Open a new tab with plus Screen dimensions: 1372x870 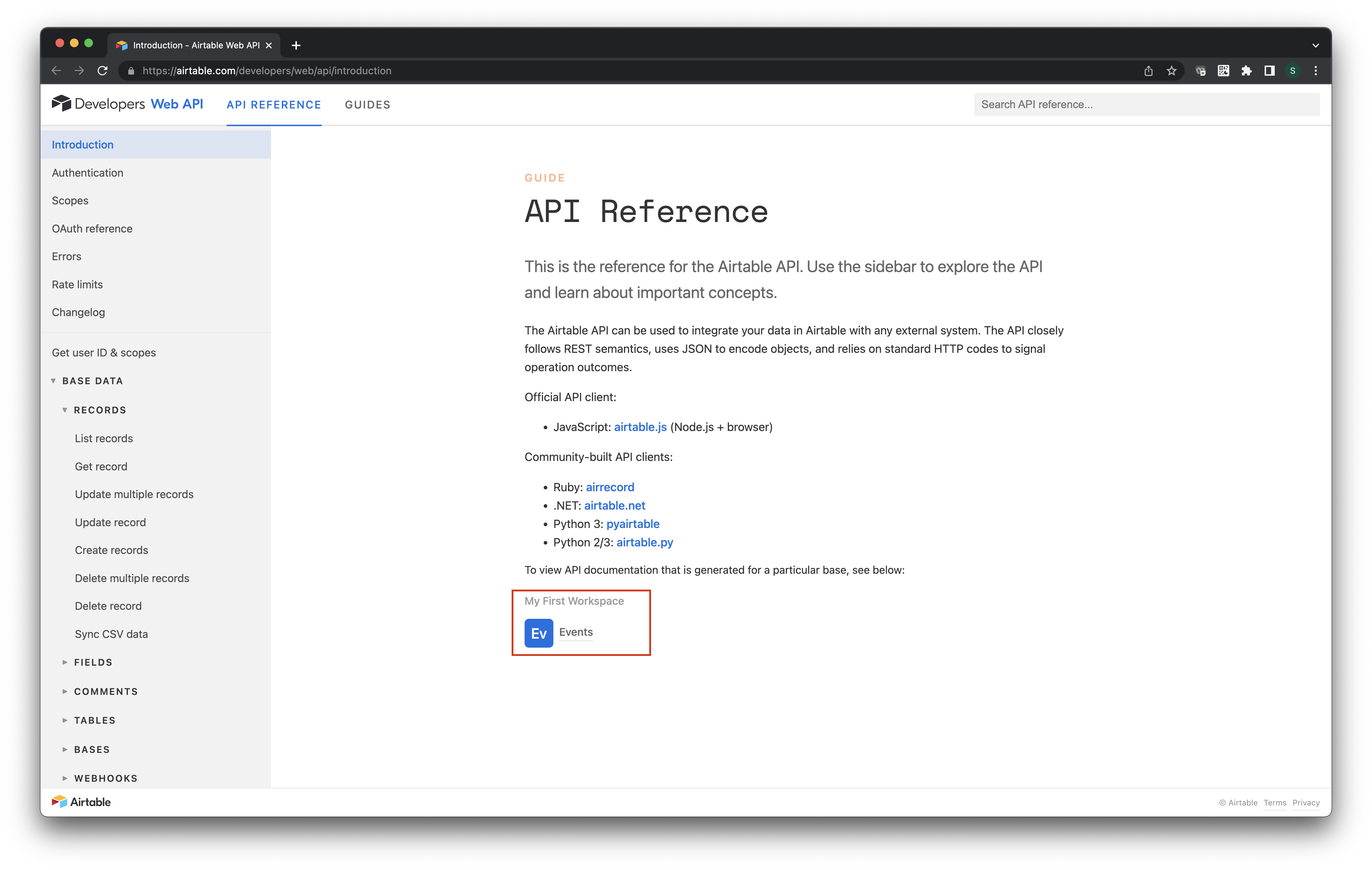click(296, 45)
